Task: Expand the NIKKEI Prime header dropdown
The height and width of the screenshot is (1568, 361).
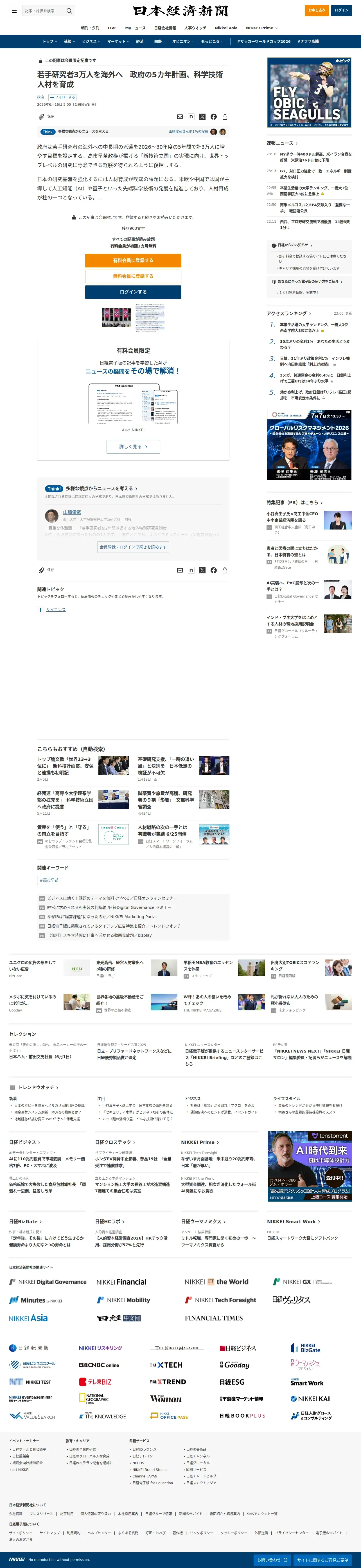Action: point(262,28)
